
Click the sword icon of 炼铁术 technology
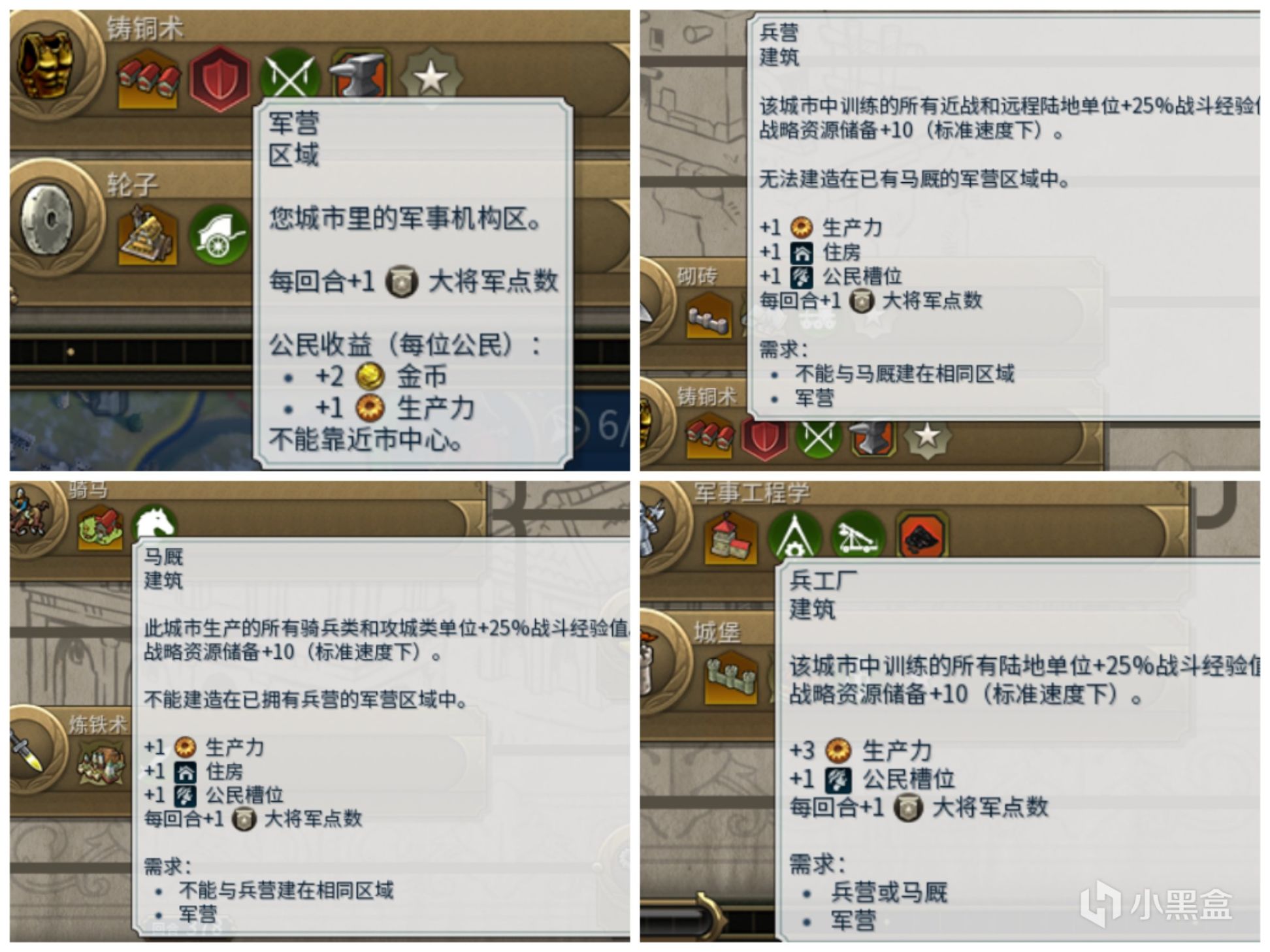click(x=27, y=750)
